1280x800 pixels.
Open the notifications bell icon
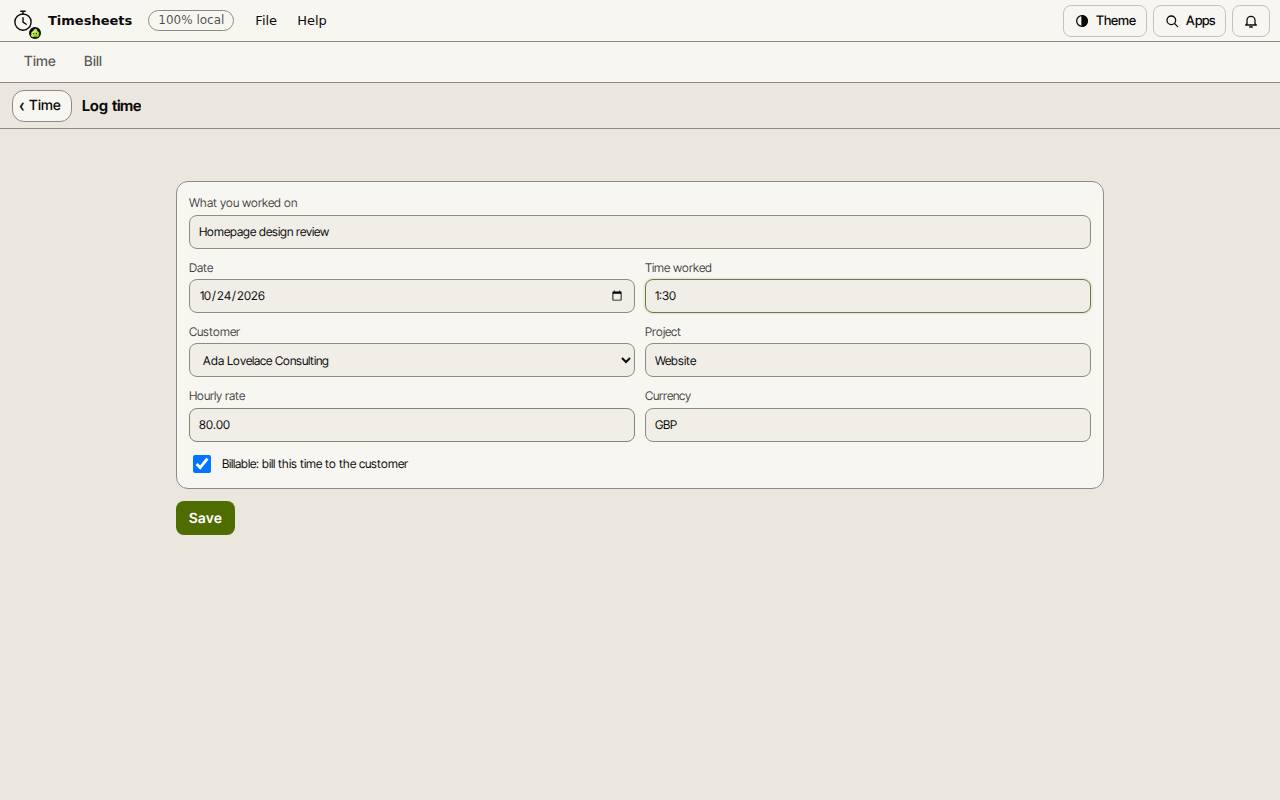[1251, 21]
